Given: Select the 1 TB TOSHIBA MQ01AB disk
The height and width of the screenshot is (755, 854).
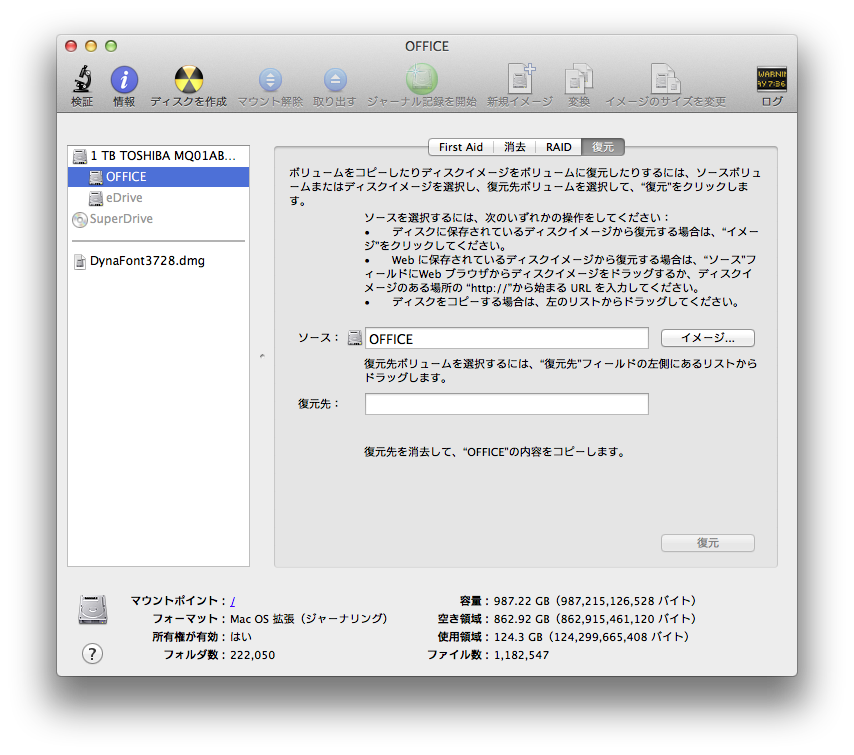Looking at the screenshot, I should click(x=158, y=156).
